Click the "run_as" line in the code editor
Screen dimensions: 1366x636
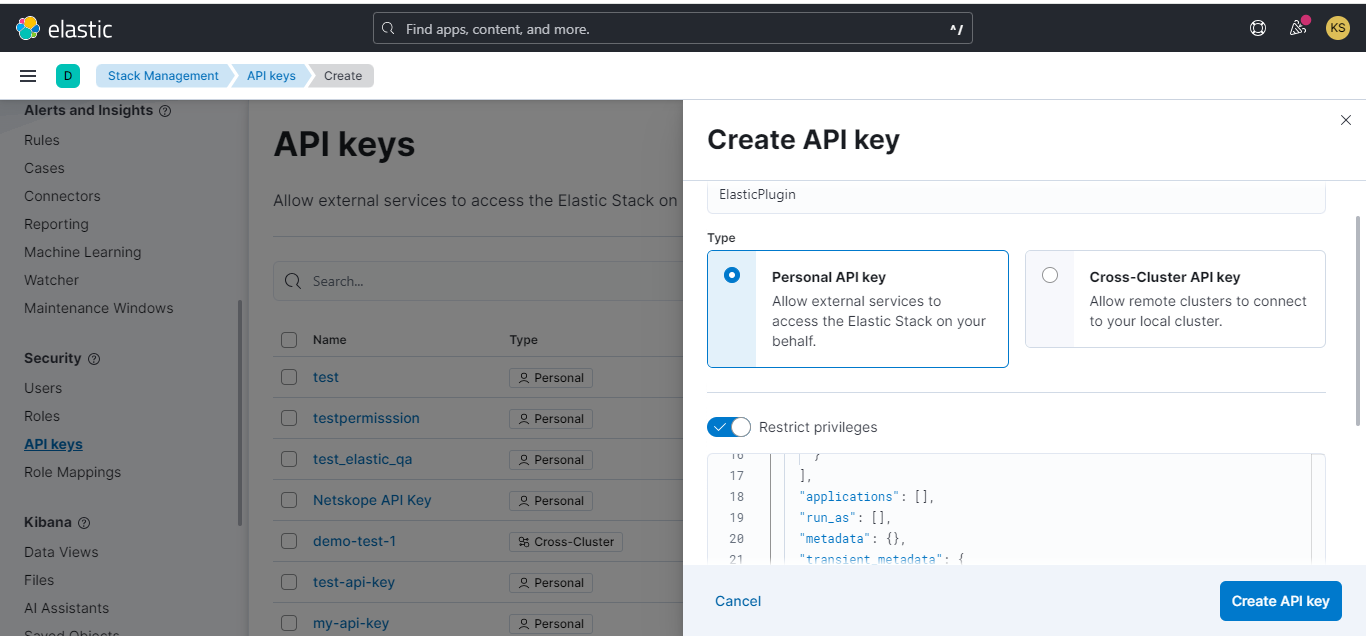(x=845, y=518)
